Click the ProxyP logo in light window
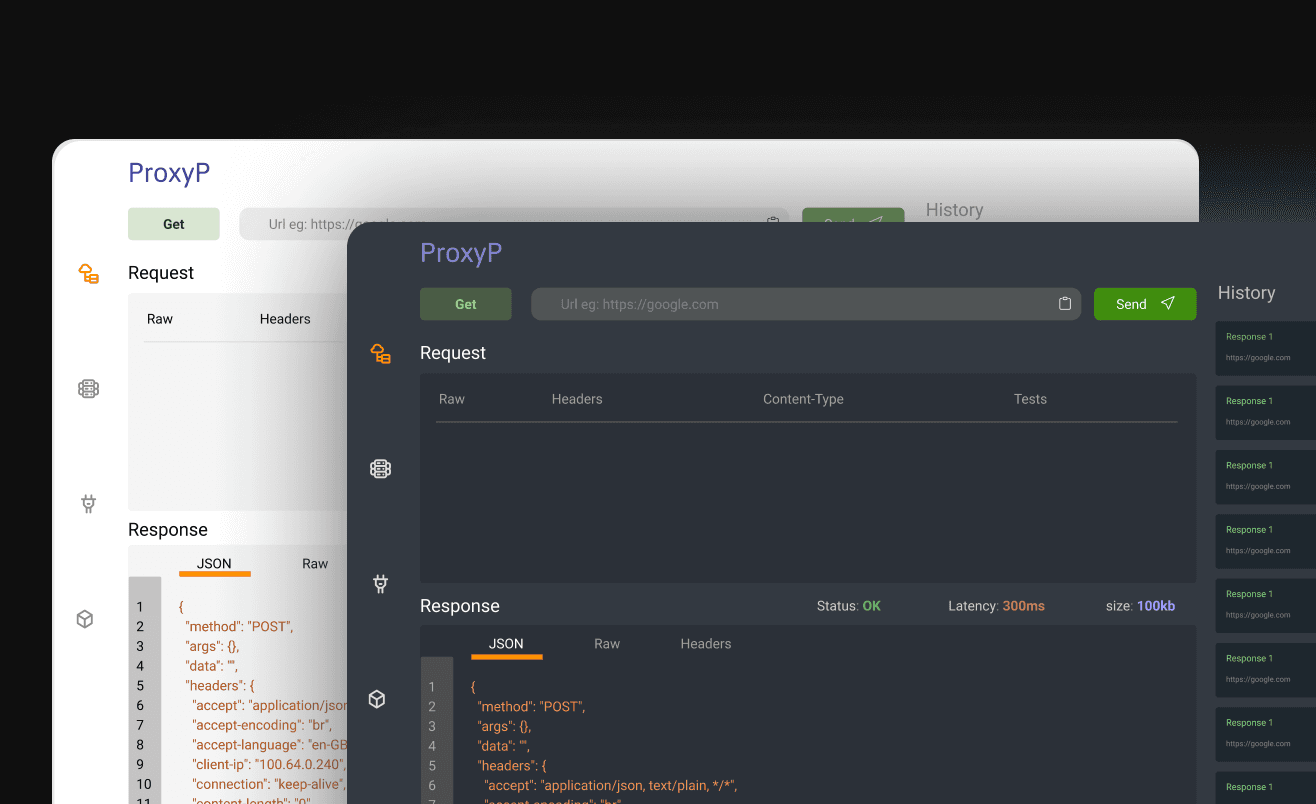The image size is (1316, 804). tap(169, 173)
